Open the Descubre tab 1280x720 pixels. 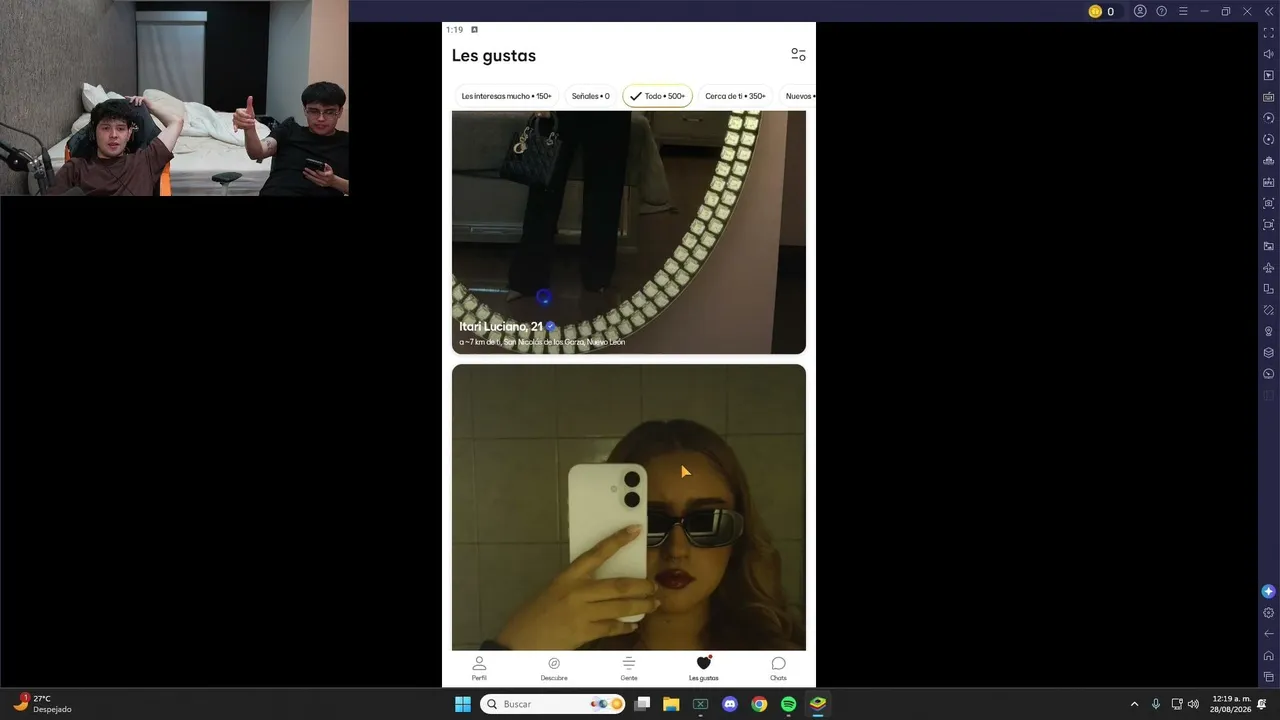coord(554,668)
